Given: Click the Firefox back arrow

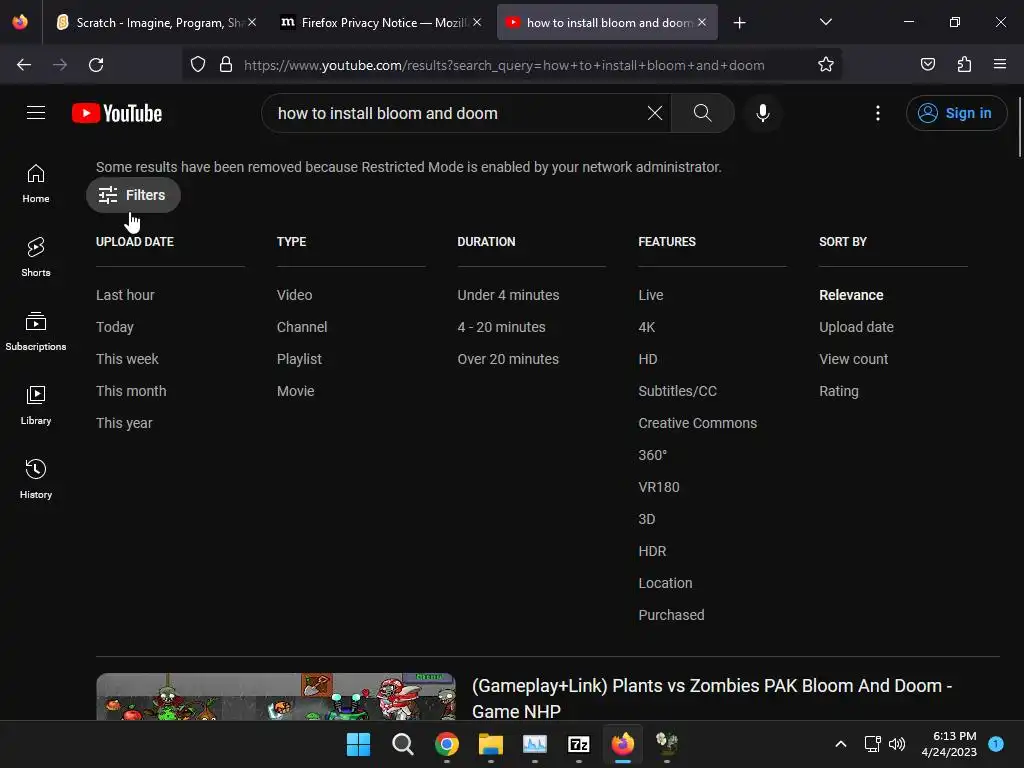Looking at the screenshot, I should point(24,65).
